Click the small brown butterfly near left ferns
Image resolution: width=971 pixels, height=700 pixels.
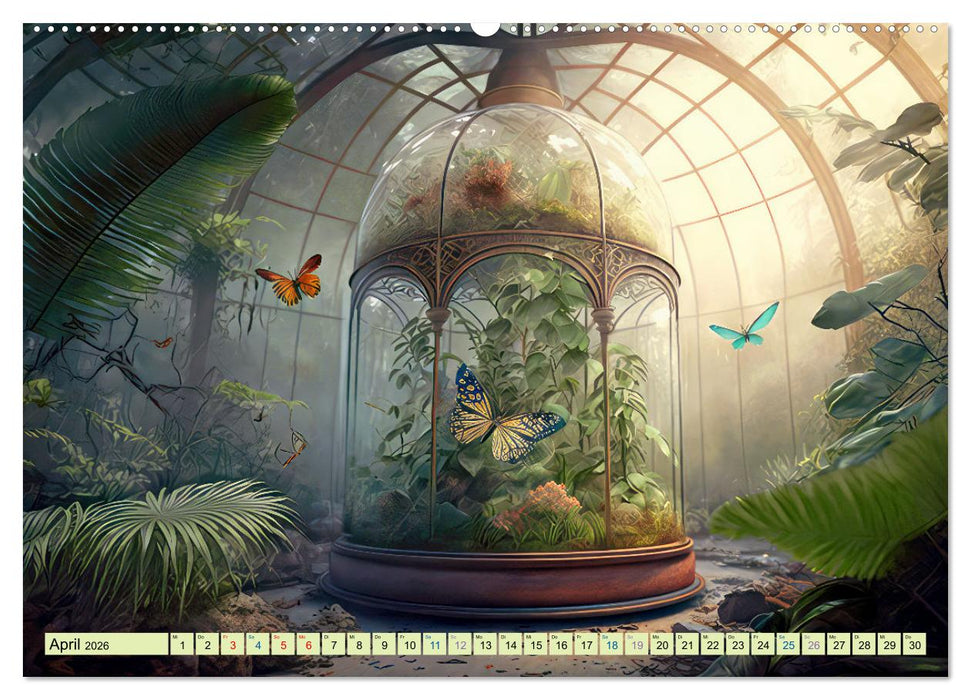pyautogui.click(x=292, y=450)
